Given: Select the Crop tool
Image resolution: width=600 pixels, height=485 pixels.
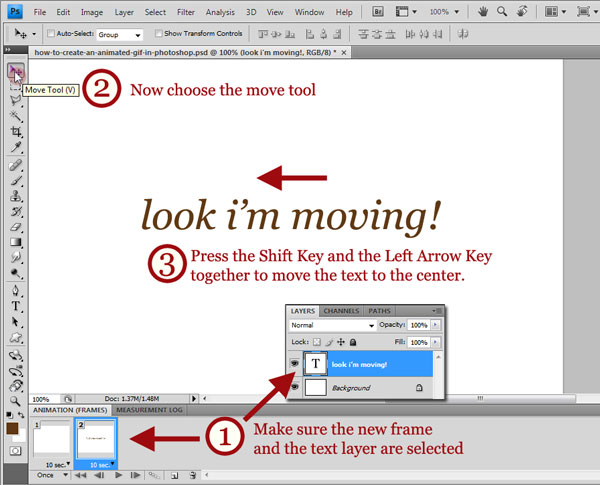Looking at the screenshot, I should tap(16, 131).
